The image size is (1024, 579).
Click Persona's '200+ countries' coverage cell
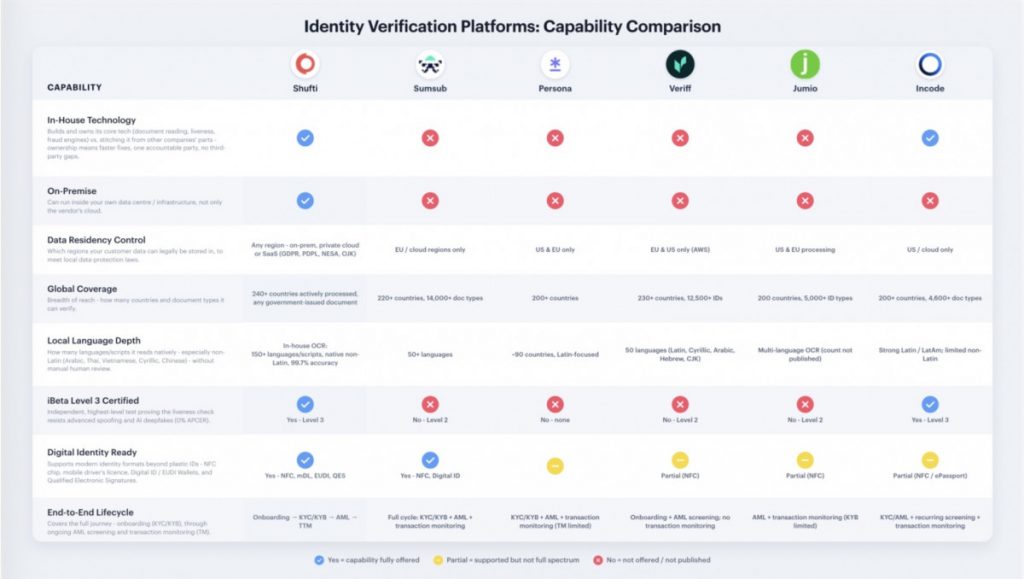tap(555, 298)
